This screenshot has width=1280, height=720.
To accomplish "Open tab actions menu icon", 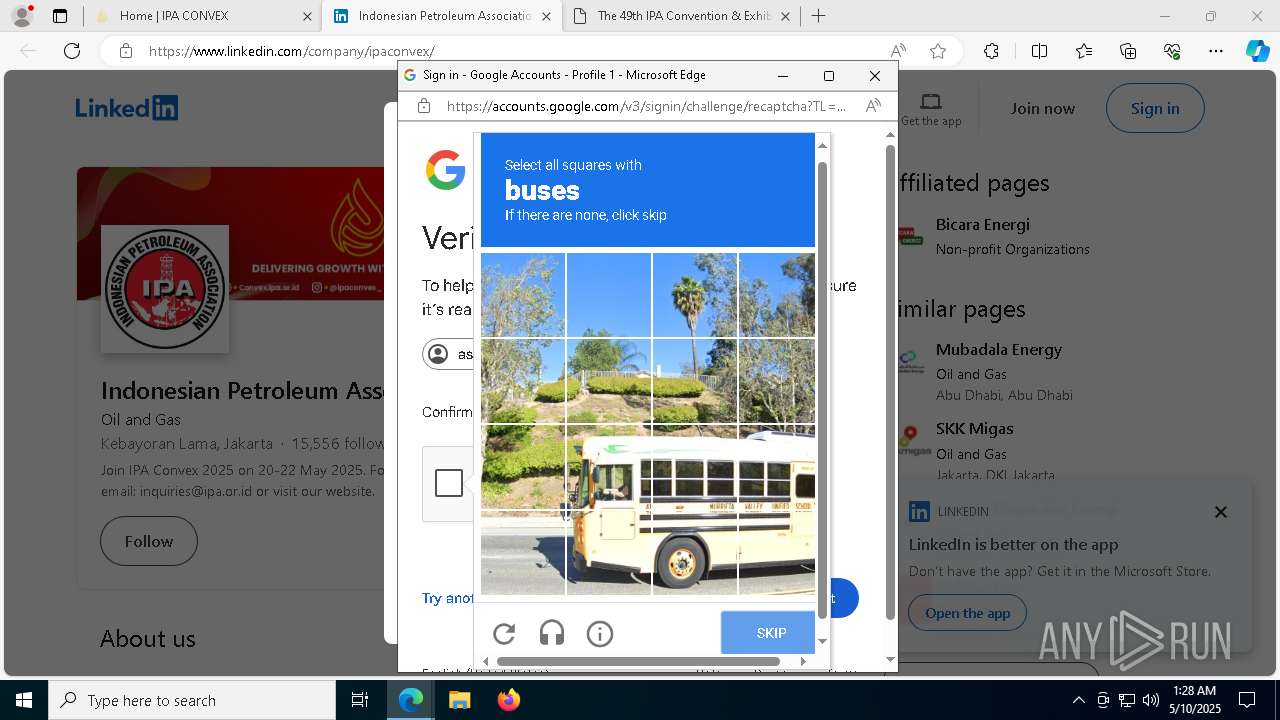I will click(60, 16).
